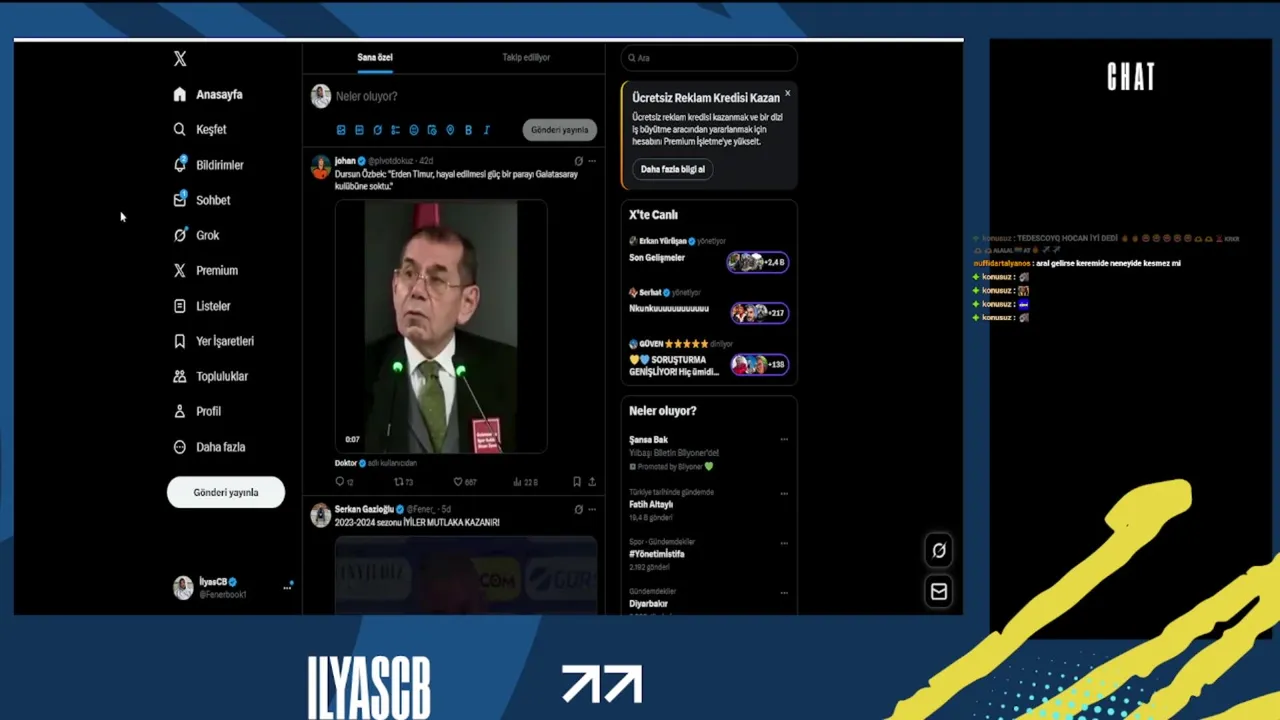Toggle bold text in the composer
Viewport: 1280px width, 720px height.
tap(468, 130)
